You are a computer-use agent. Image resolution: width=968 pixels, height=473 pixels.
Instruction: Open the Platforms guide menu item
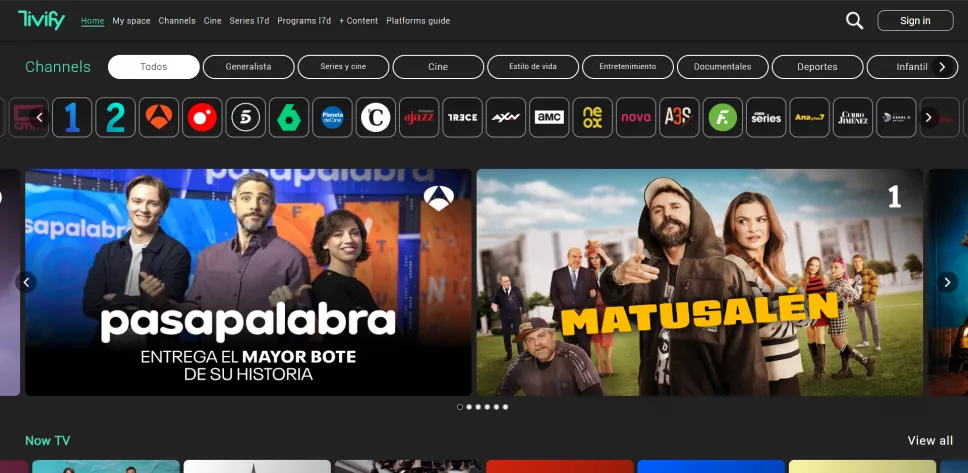coord(417,21)
